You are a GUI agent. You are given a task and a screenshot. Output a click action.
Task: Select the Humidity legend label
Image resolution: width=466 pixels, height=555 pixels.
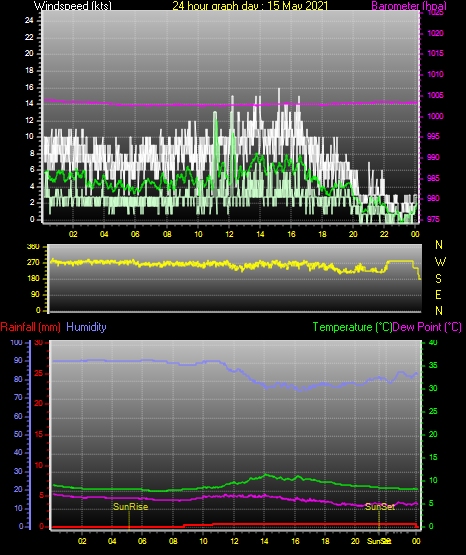pos(86,327)
